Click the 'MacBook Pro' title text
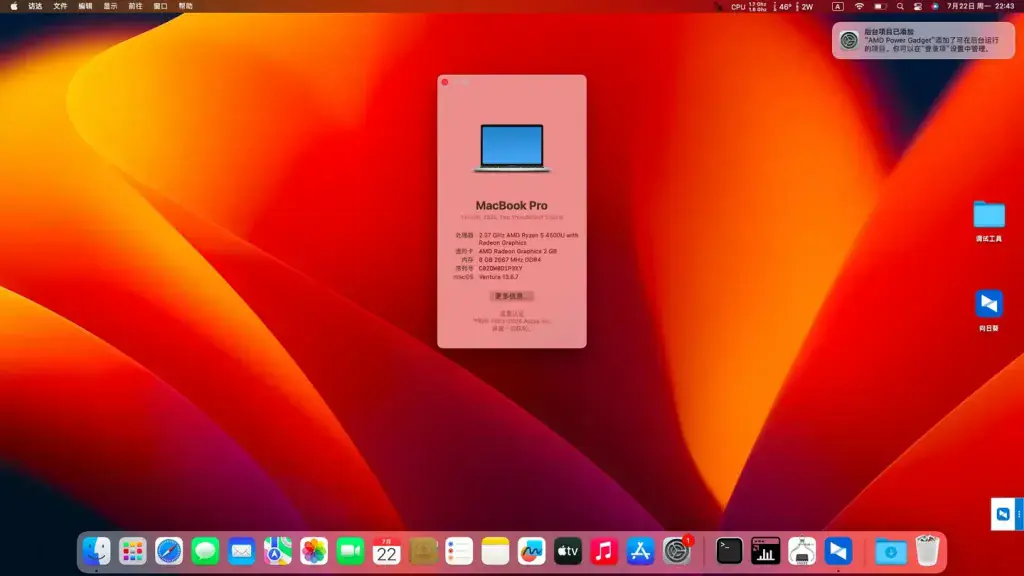Screen dimensions: 1024x576 (511, 205)
